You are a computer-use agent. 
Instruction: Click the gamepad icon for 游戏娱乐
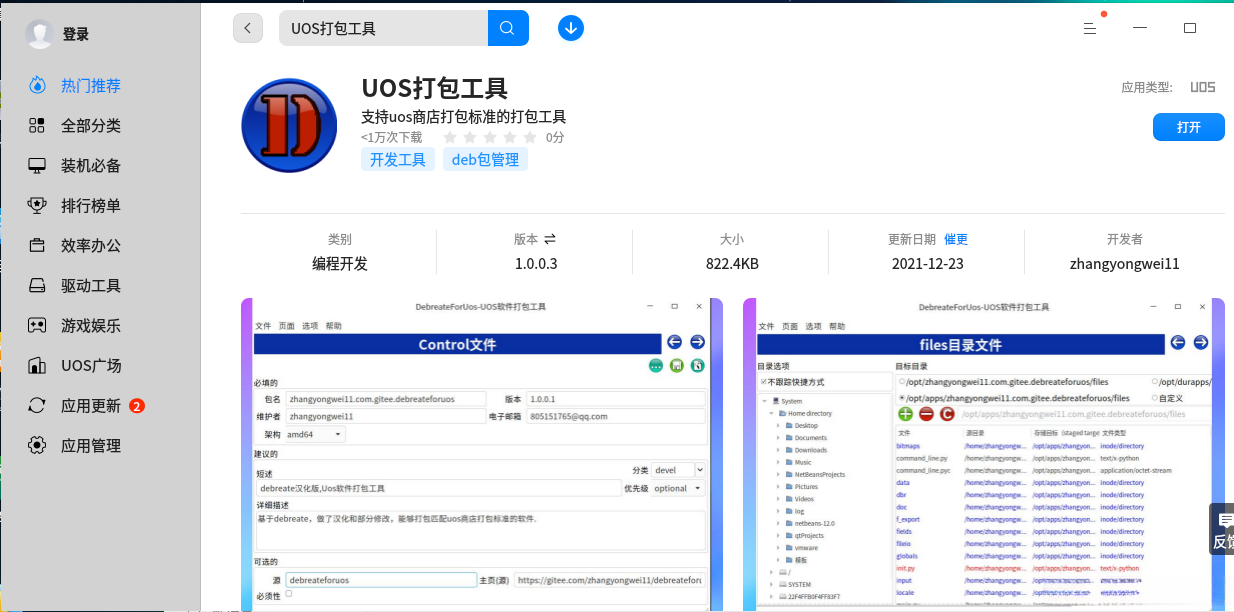[x=37, y=326]
